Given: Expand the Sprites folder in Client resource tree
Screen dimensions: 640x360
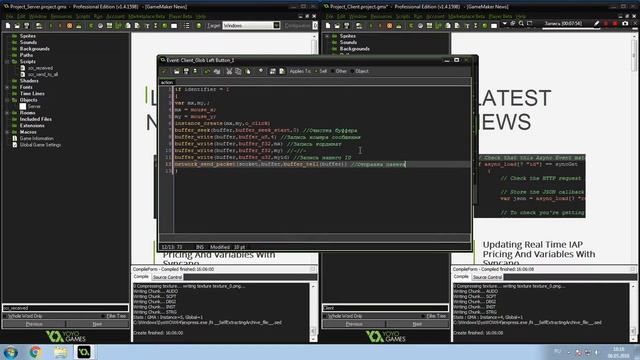Looking at the screenshot, I should coord(327,36).
